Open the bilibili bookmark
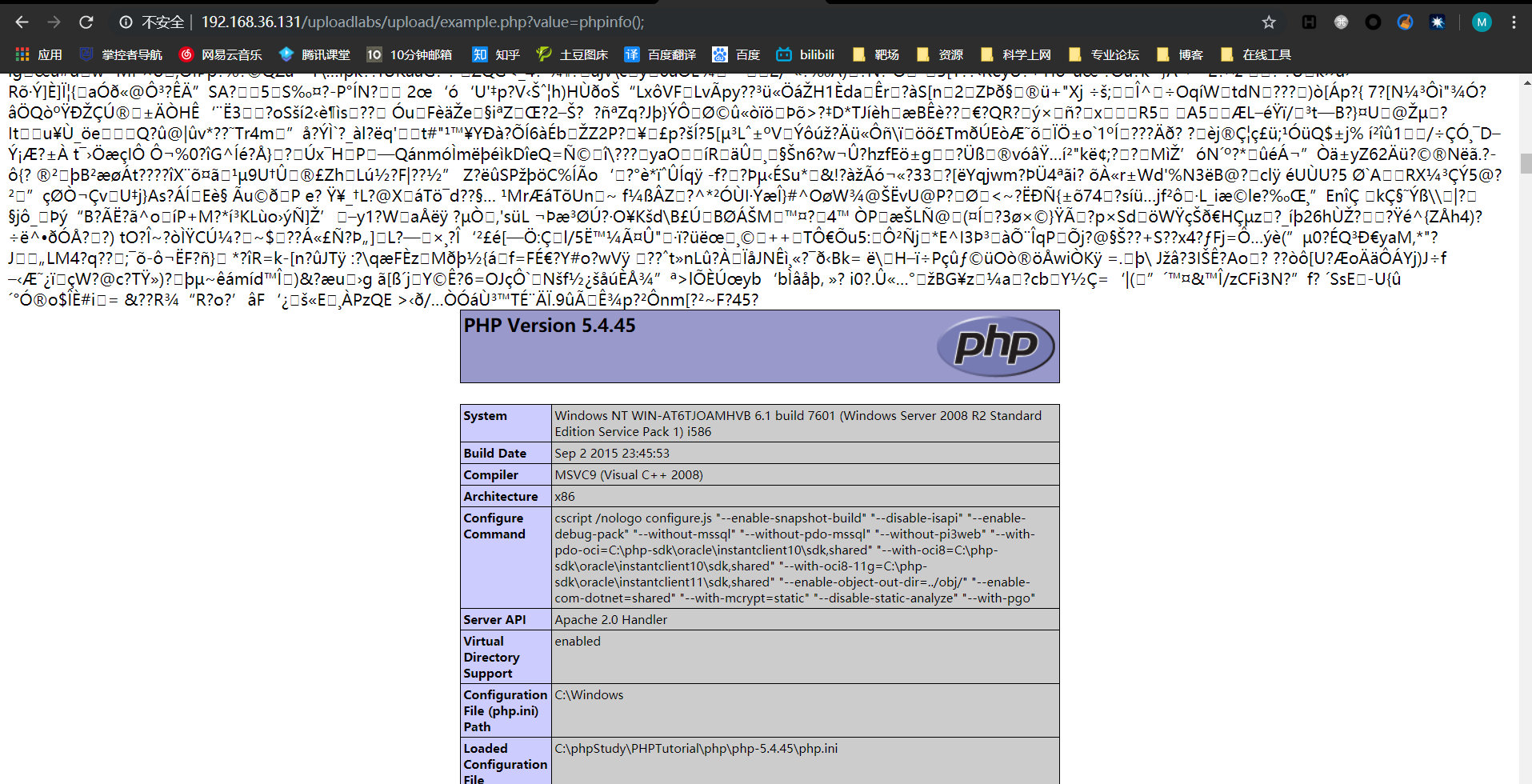Viewport: 1532px width, 784px height. 806,54
